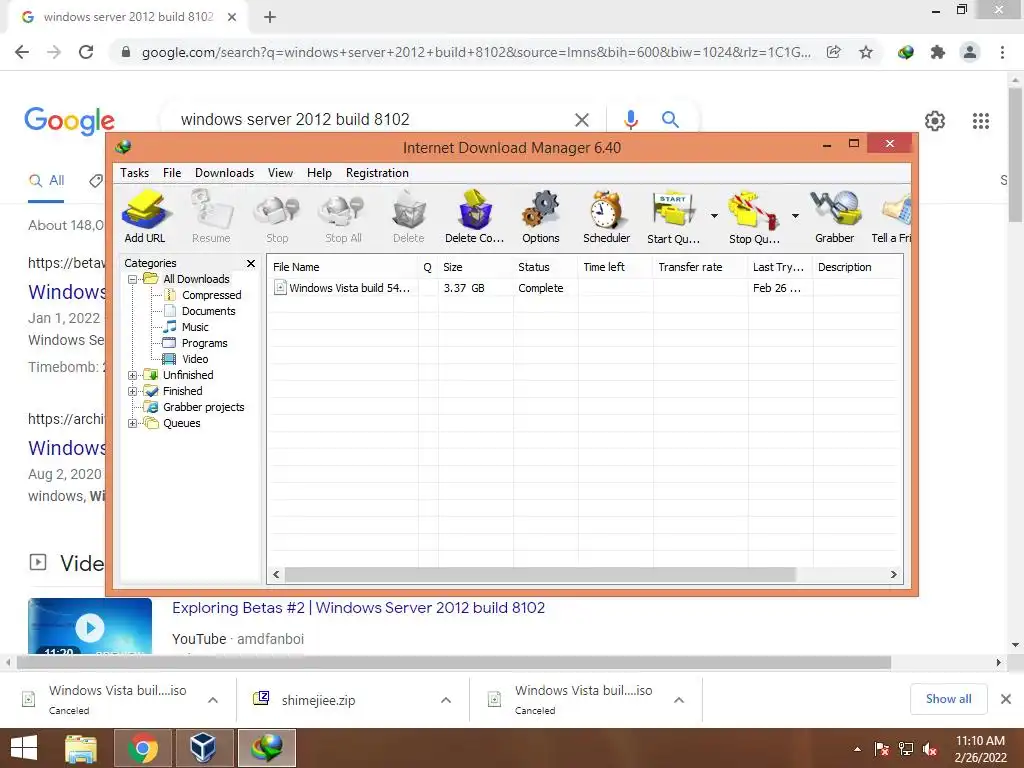Click the IDM extension icon in Chrome

click(906, 52)
